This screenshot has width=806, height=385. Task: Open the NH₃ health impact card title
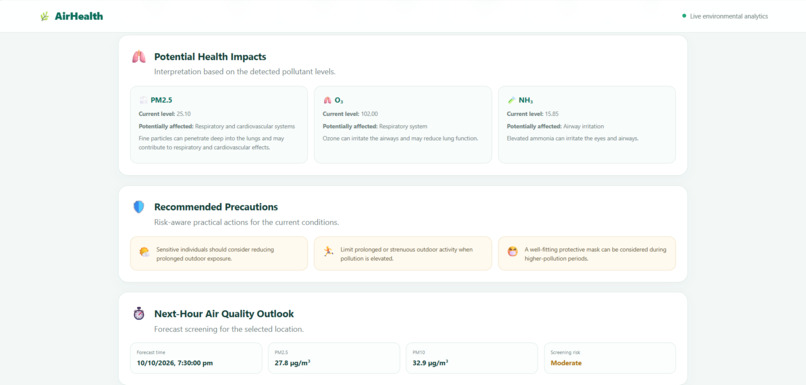coord(526,100)
